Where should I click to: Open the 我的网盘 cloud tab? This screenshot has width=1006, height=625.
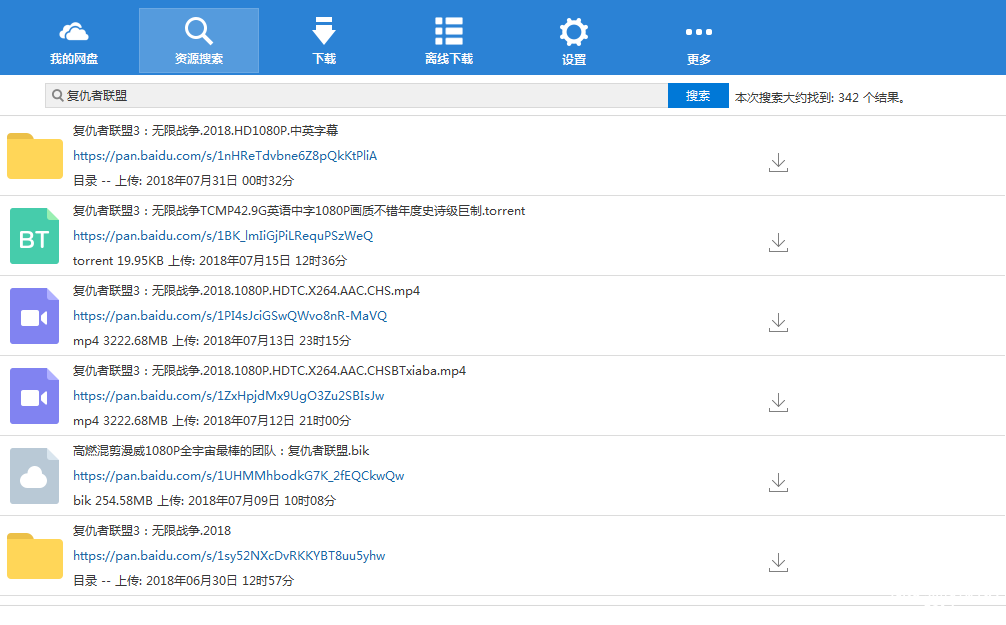(74, 41)
